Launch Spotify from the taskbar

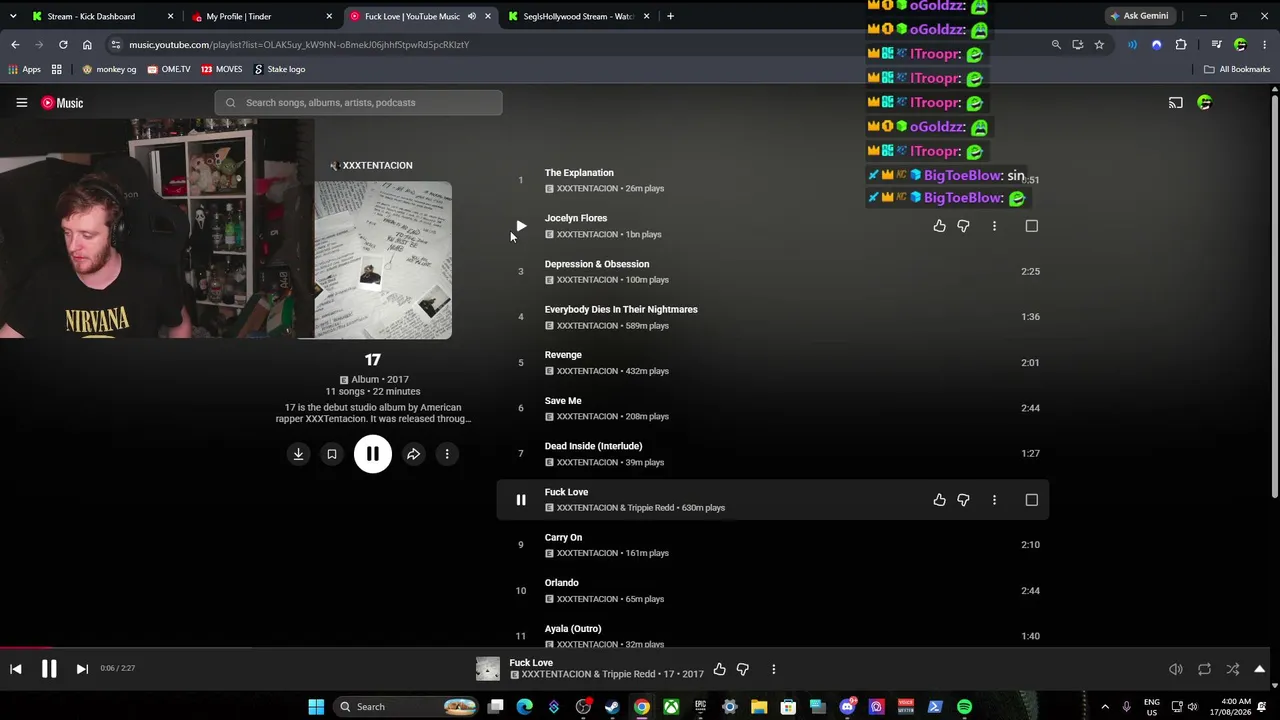[x=964, y=707]
